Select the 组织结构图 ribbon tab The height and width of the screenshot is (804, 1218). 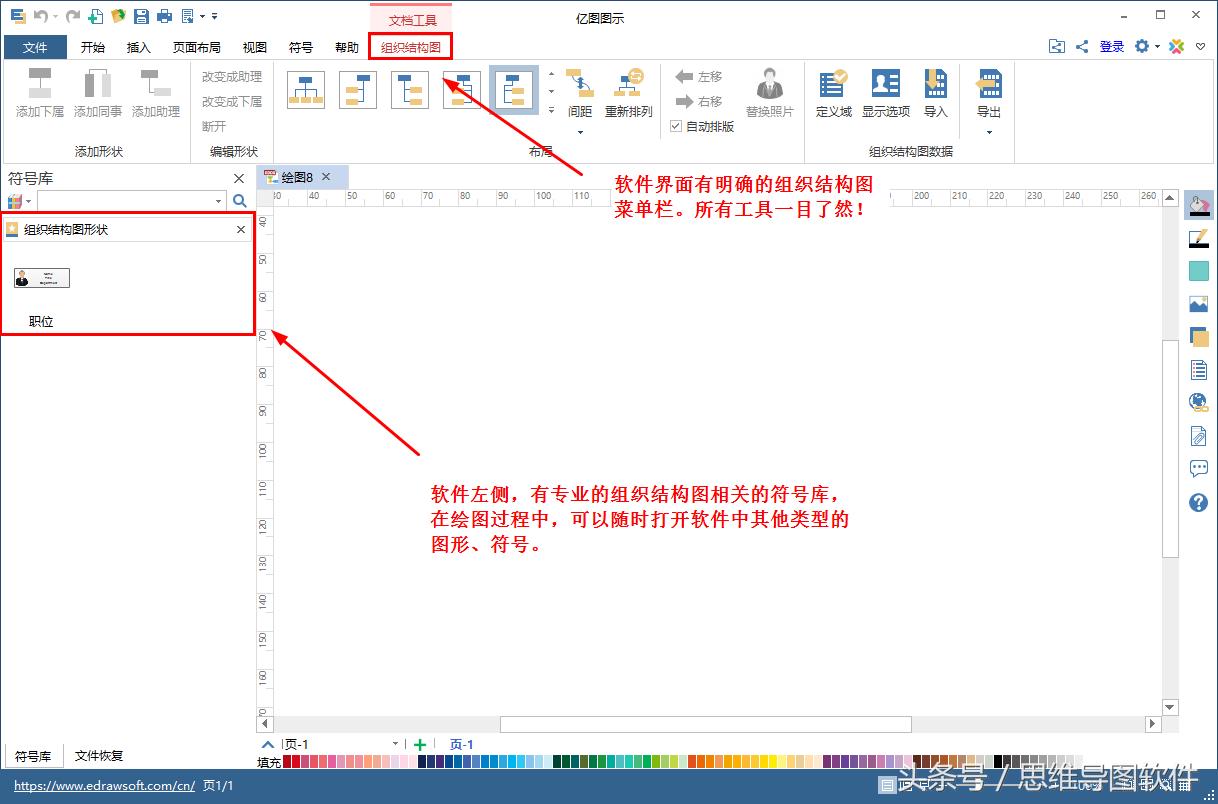coord(411,47)
